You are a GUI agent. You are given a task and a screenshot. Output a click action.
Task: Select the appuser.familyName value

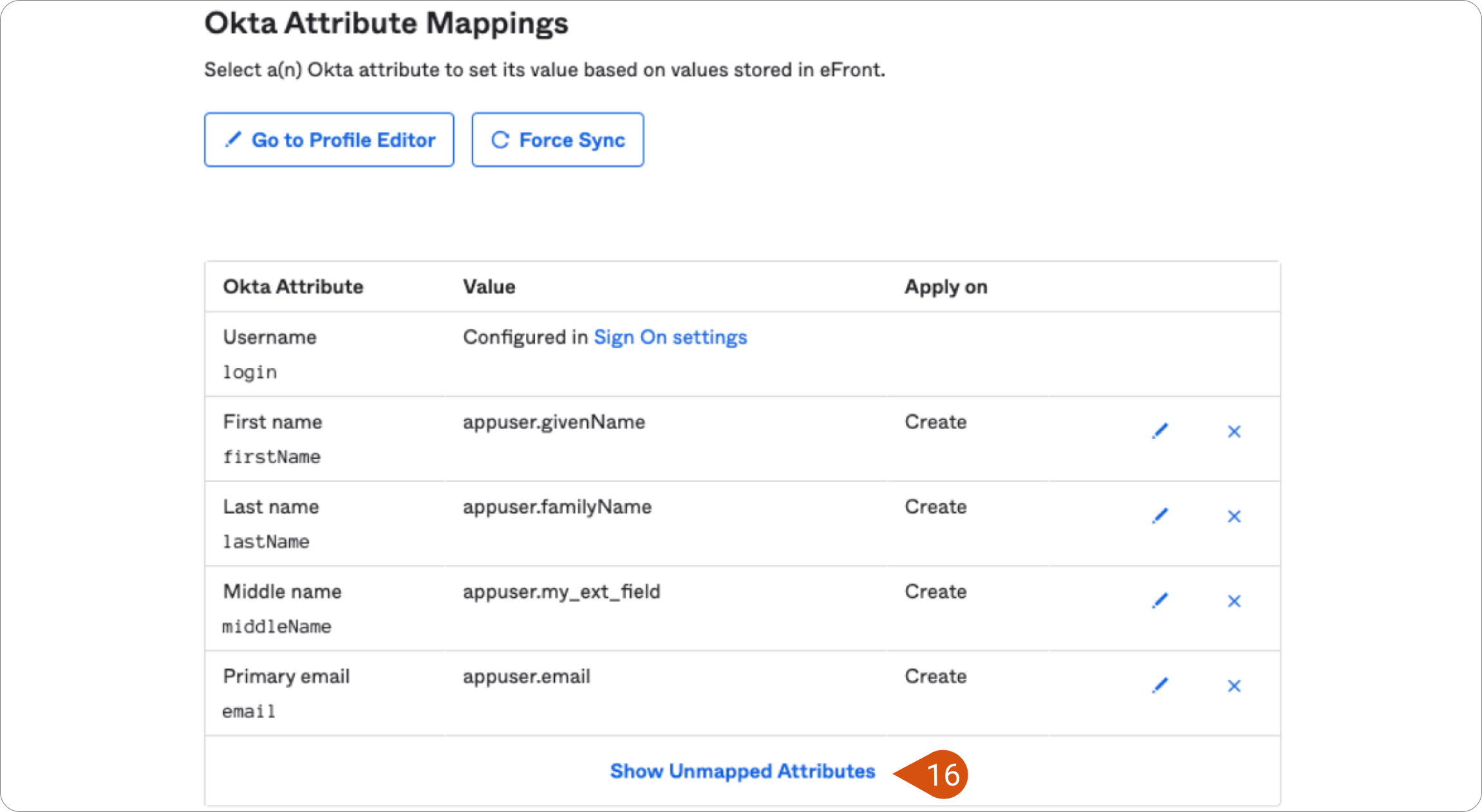[557, 507]
